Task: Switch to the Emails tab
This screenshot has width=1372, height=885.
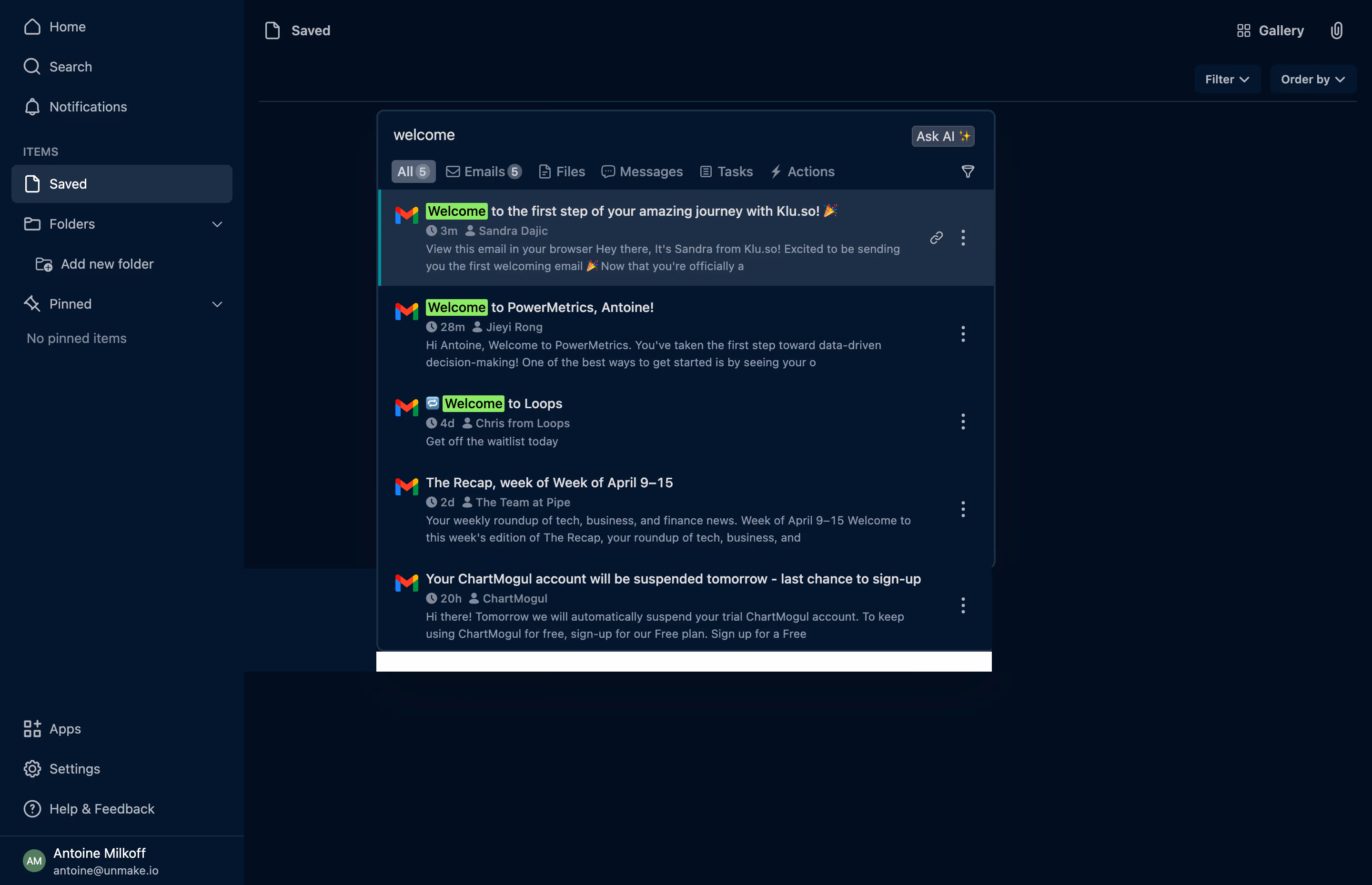Action: pos(484,171)
